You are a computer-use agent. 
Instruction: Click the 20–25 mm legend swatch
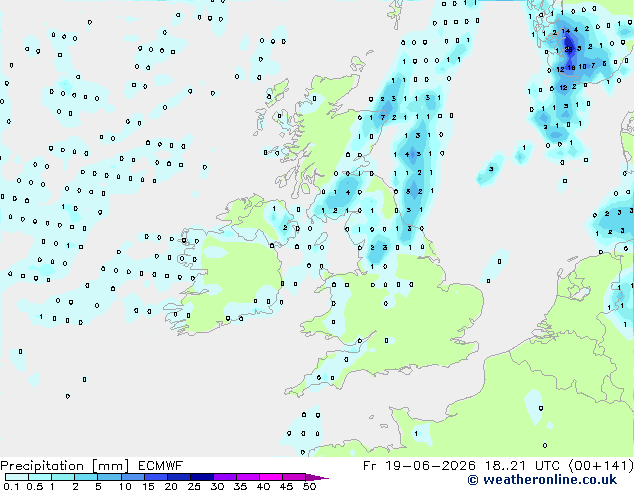[x=179, y=477]
